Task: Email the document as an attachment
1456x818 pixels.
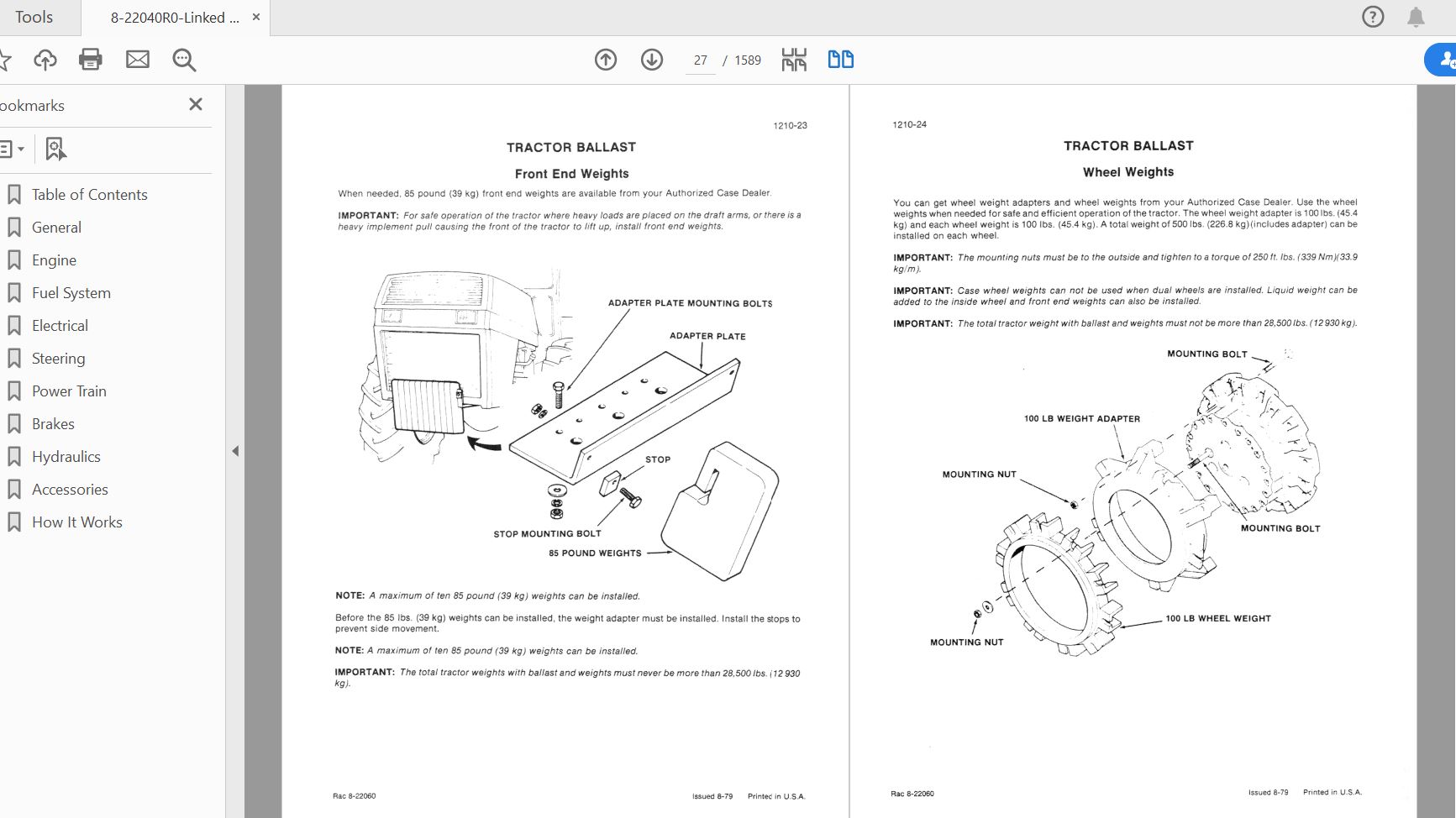Action: 137,59
